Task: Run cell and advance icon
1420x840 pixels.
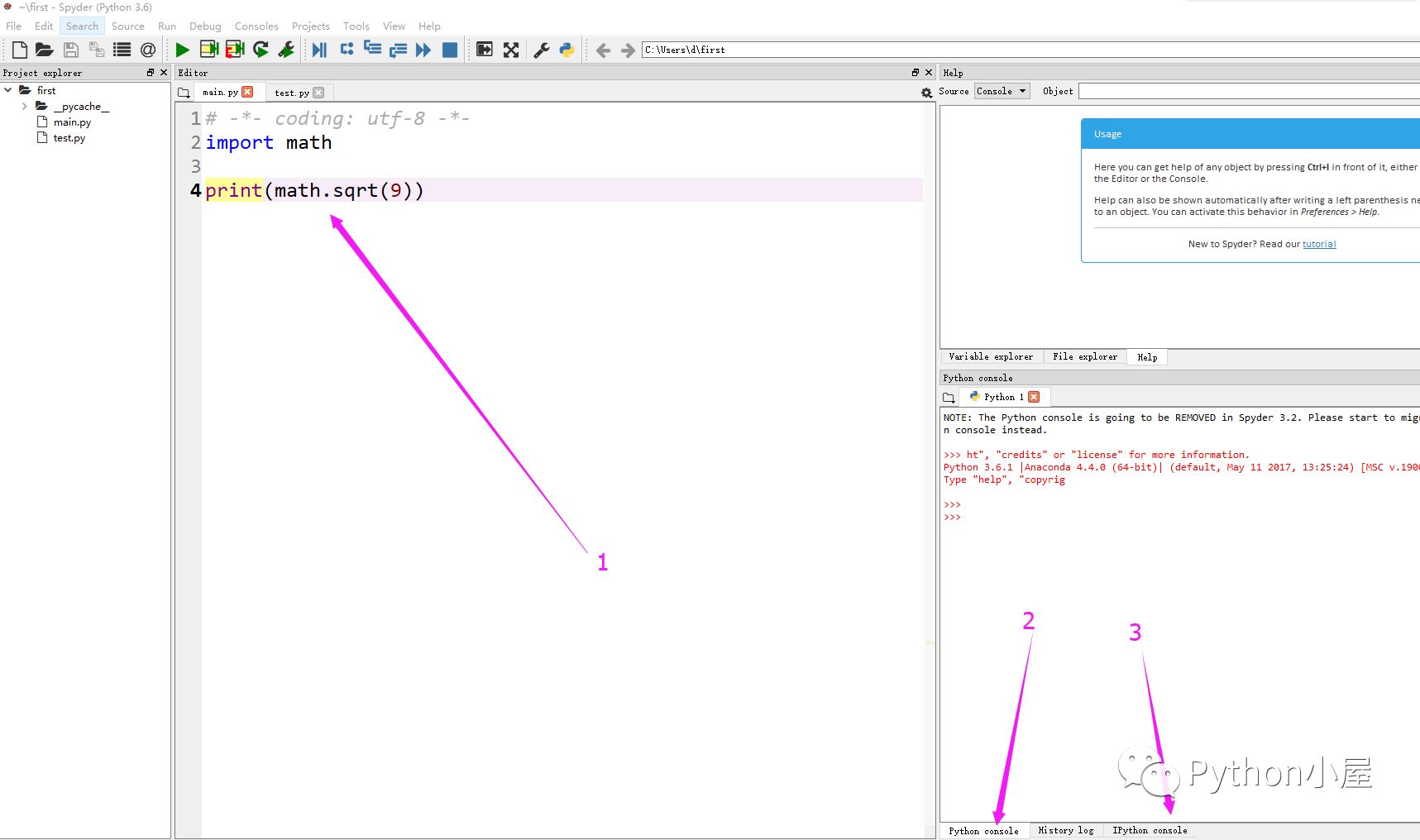Action: pos(235,50)
